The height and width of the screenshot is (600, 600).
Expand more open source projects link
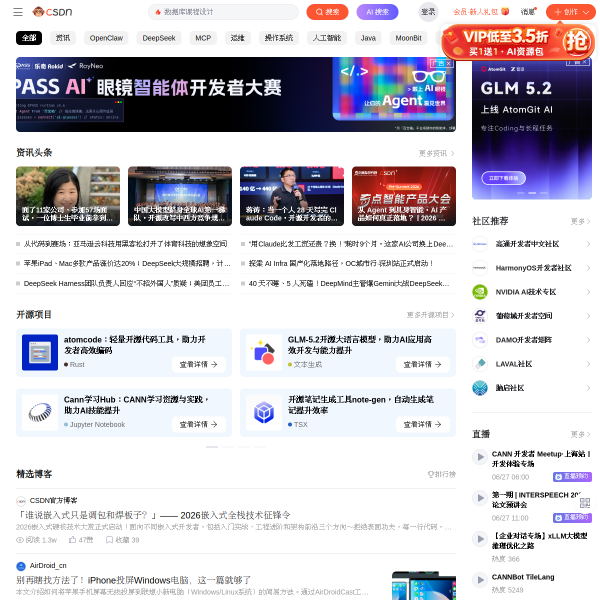click(430, 315)
